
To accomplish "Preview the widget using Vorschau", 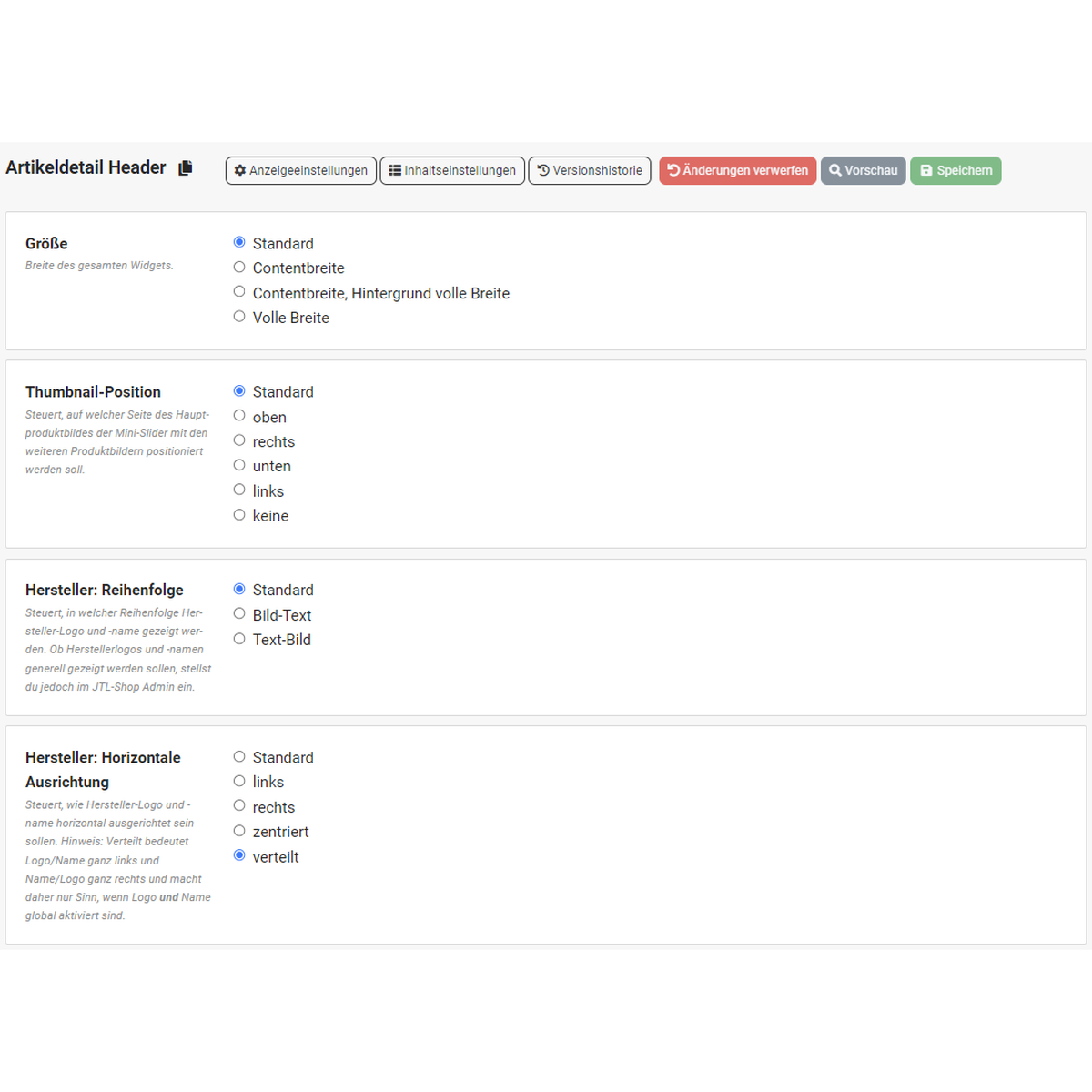I will click(x=863, y=170).
